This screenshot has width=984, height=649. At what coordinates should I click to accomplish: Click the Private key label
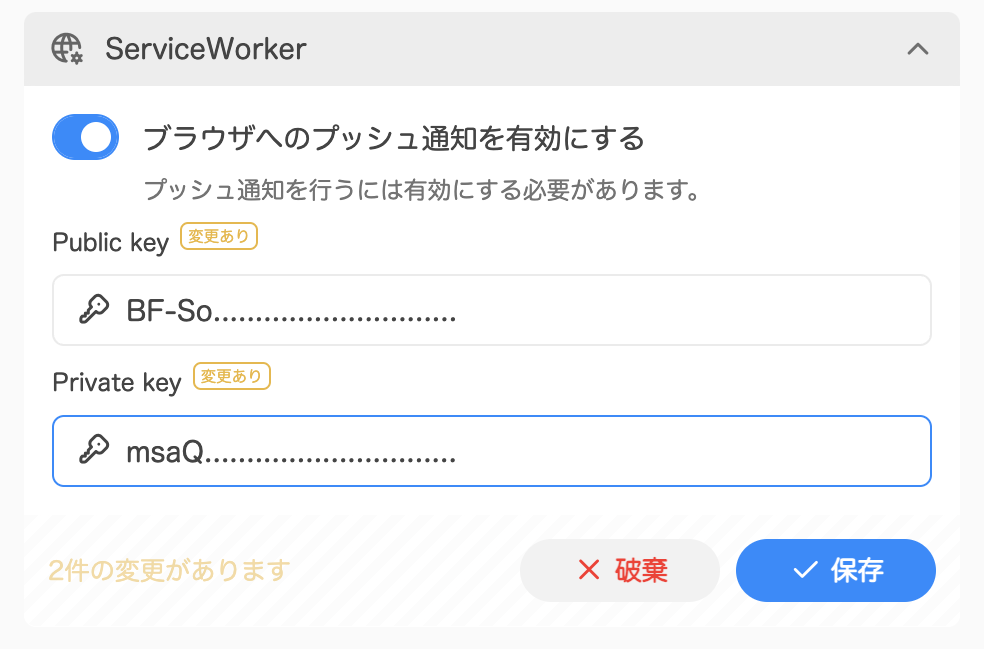pos(117,382)
